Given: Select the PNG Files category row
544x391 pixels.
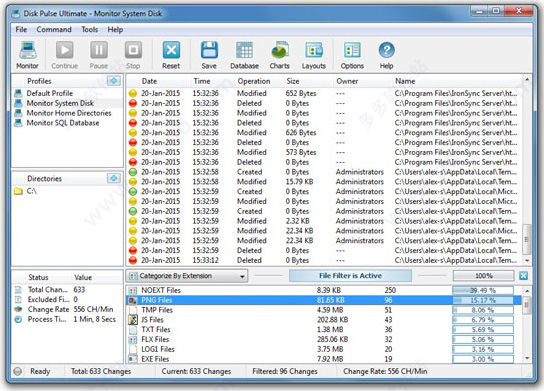Looking at the screenshot, I should coord(324,300).
